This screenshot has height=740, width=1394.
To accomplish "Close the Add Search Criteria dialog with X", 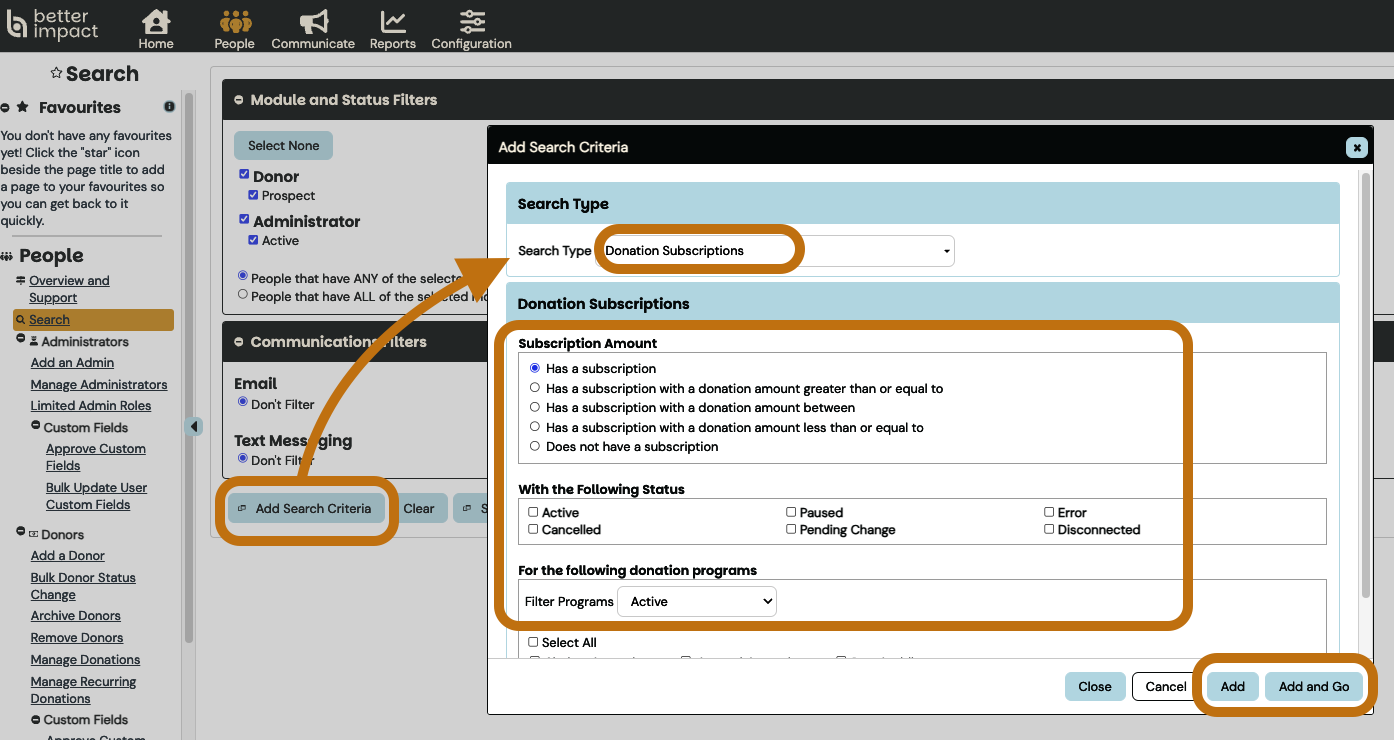I will [x=1356, y=147].
